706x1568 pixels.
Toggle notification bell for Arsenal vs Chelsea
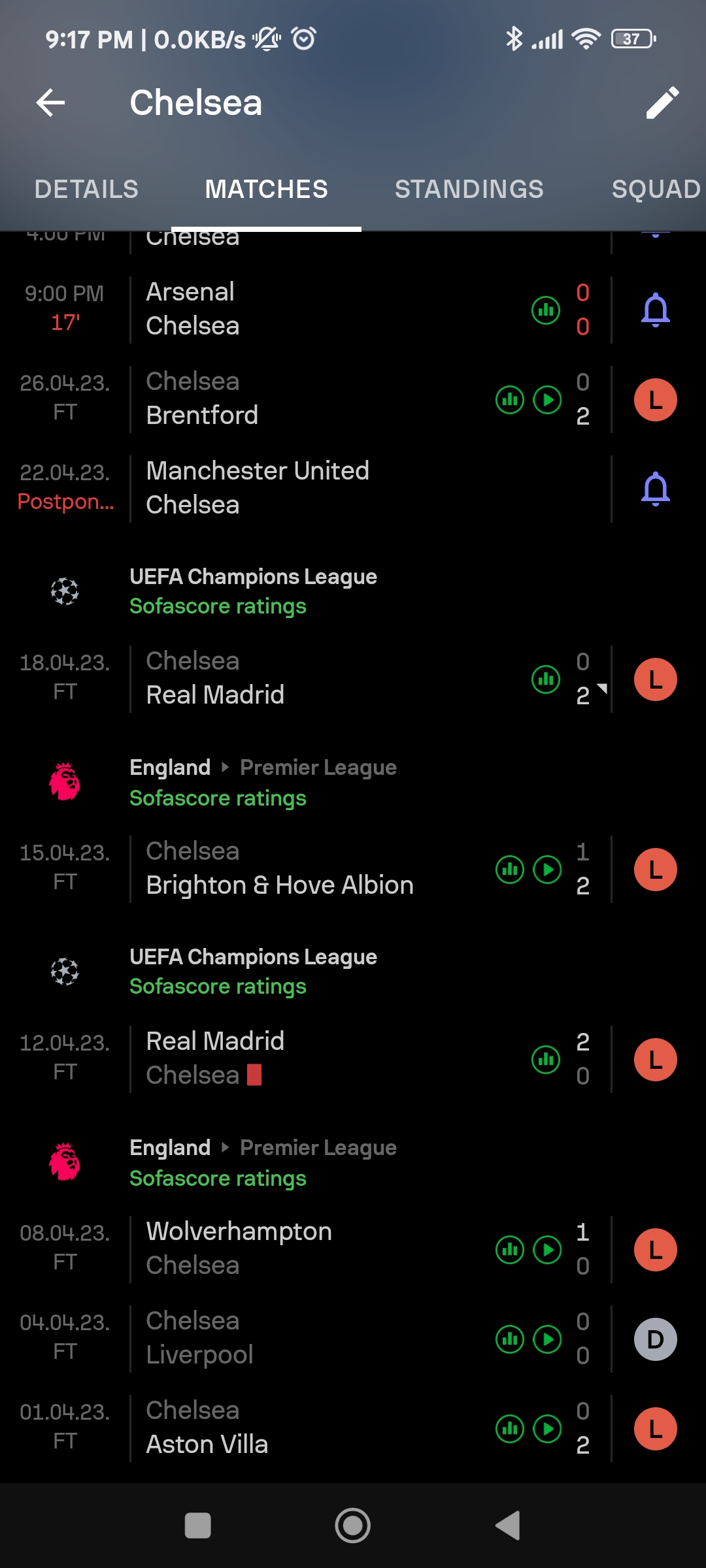[655, 310]
